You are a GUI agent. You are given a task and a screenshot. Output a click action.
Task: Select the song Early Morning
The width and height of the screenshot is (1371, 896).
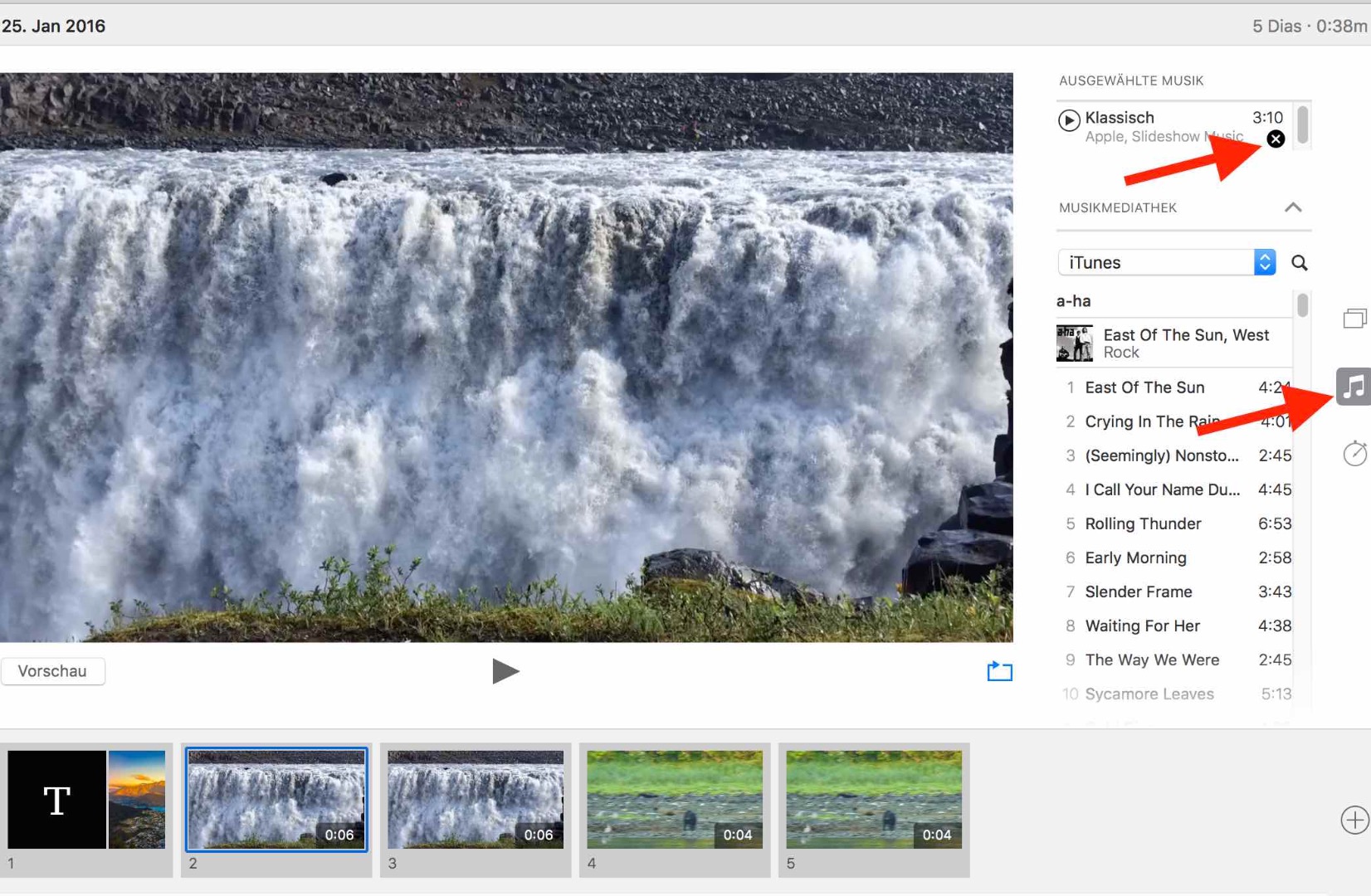(1135, 558)
